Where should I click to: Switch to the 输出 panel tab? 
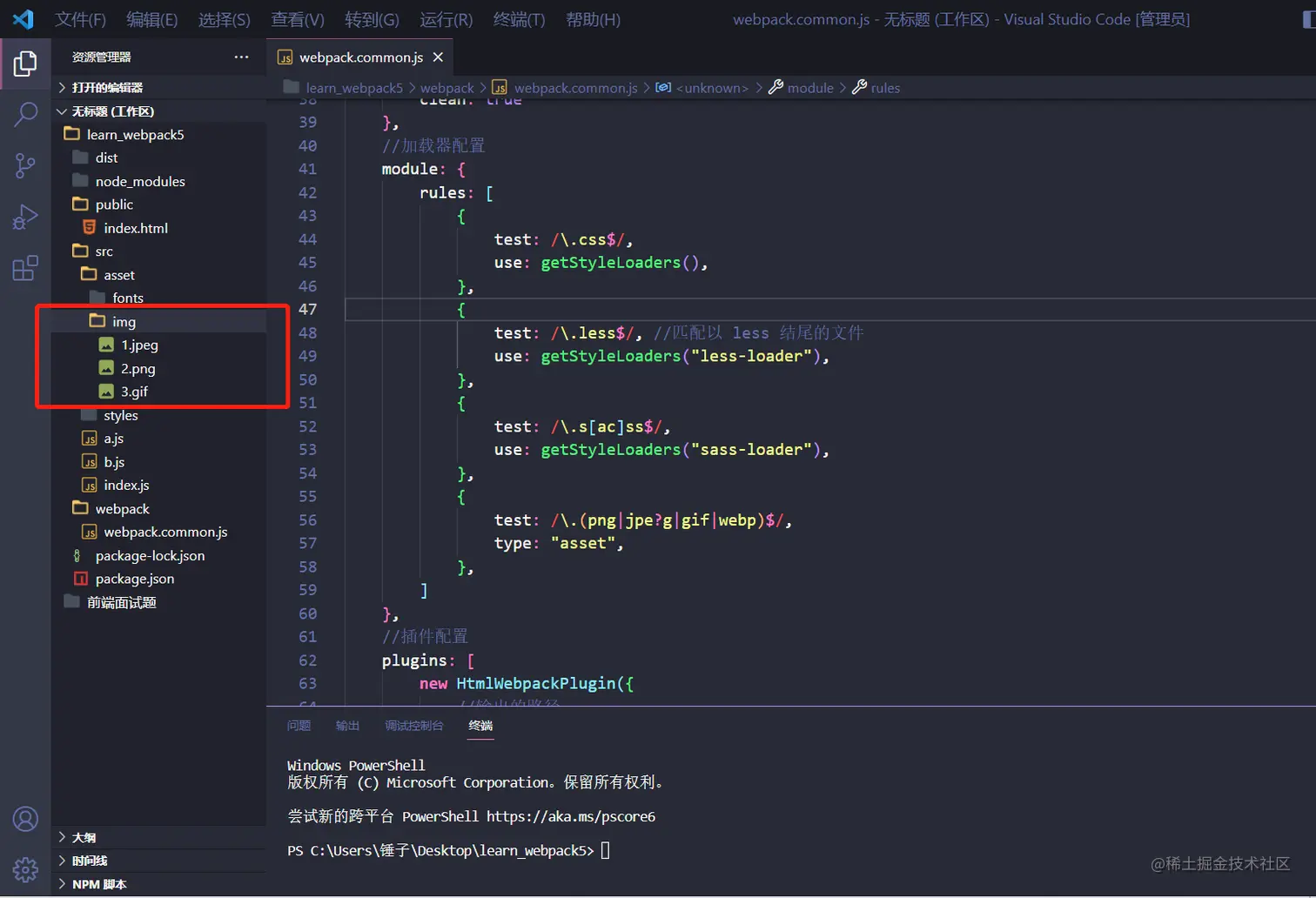[347, 726]
